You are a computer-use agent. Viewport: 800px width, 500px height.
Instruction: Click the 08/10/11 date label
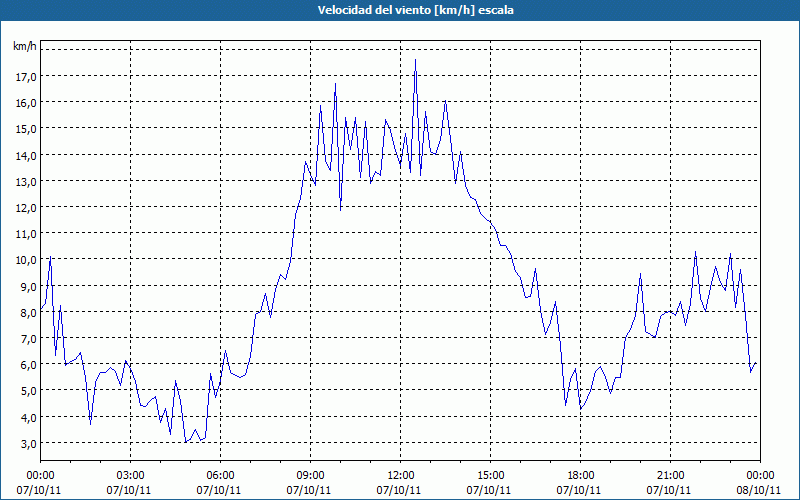coord(758,490)
